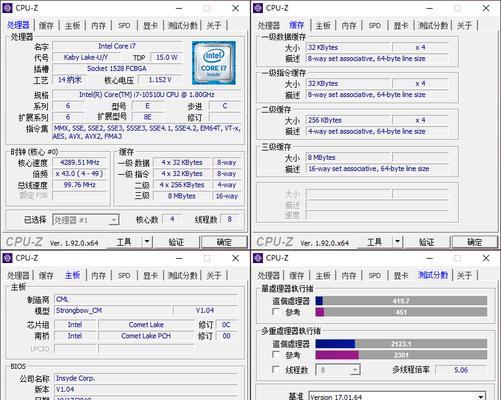Click single-thread reference bar showing 461
501x400 pixels.
(401, 312)
